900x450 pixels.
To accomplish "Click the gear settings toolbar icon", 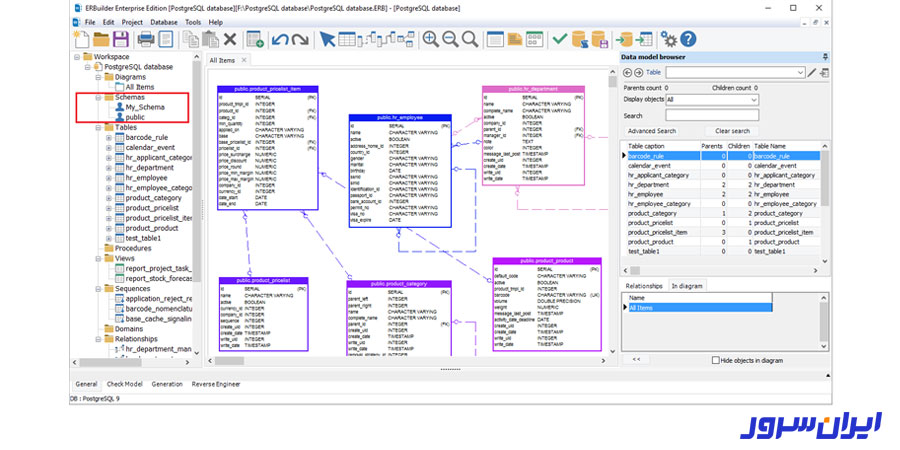I will click(669, 39).
